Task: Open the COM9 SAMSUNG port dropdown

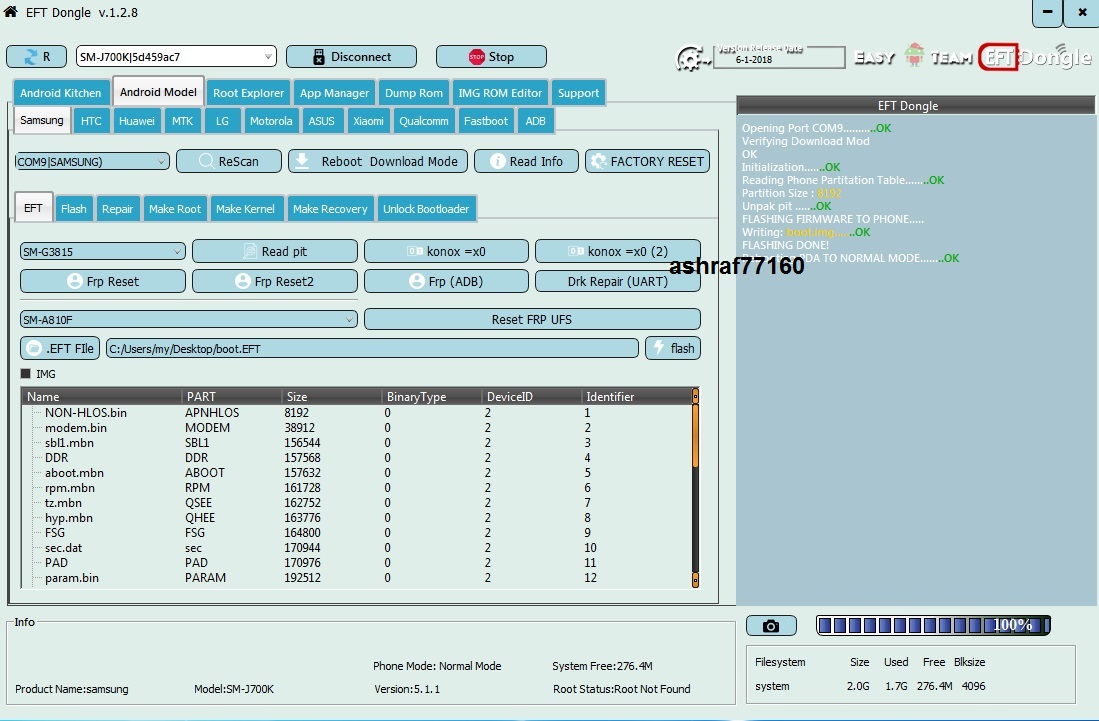Action: point(92,162)
